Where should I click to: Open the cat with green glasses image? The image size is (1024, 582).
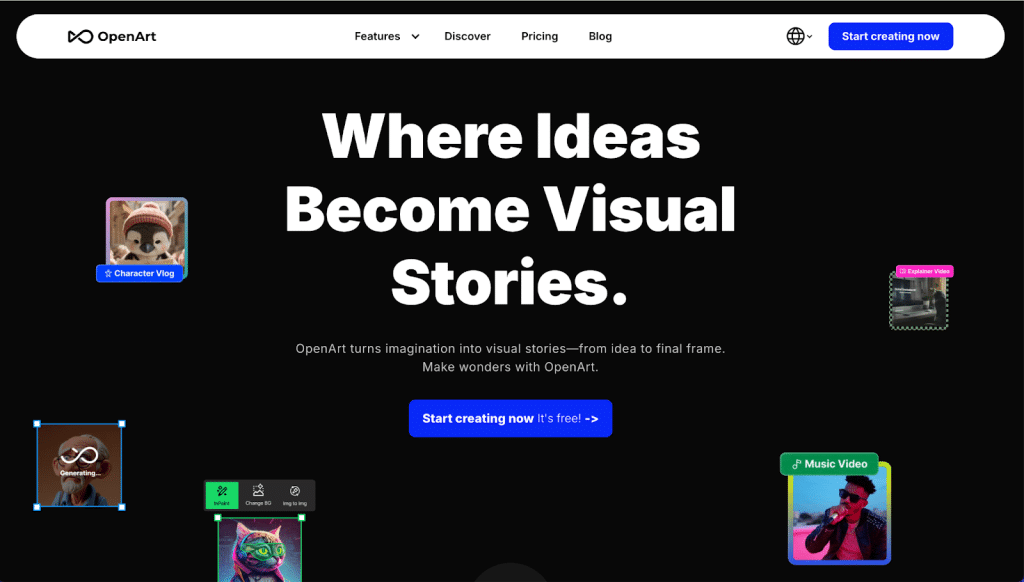point(260,549)
